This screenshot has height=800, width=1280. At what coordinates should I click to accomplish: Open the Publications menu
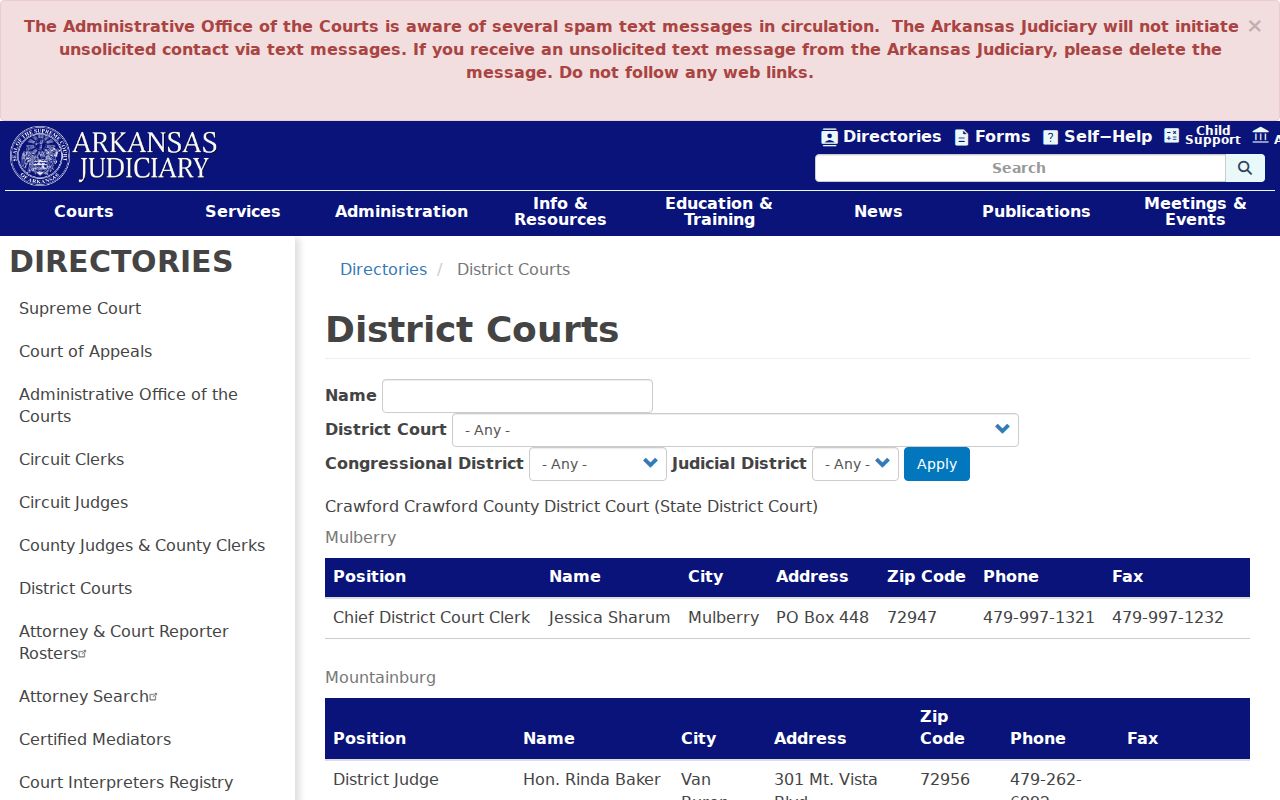tap(1036, 211)
